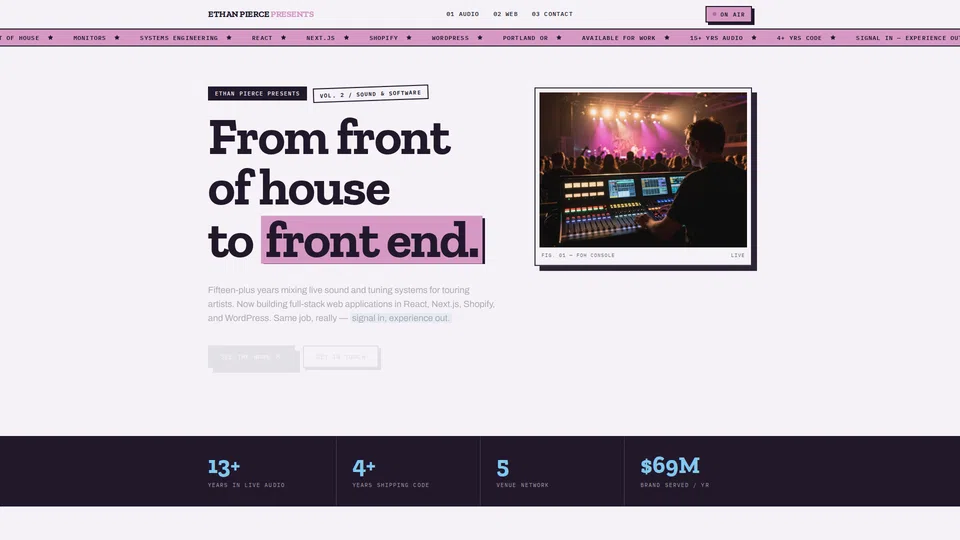This screenshot has height=540, width=960.
Task: Open the FOH console concert photo
Action: tap(643, 170)
